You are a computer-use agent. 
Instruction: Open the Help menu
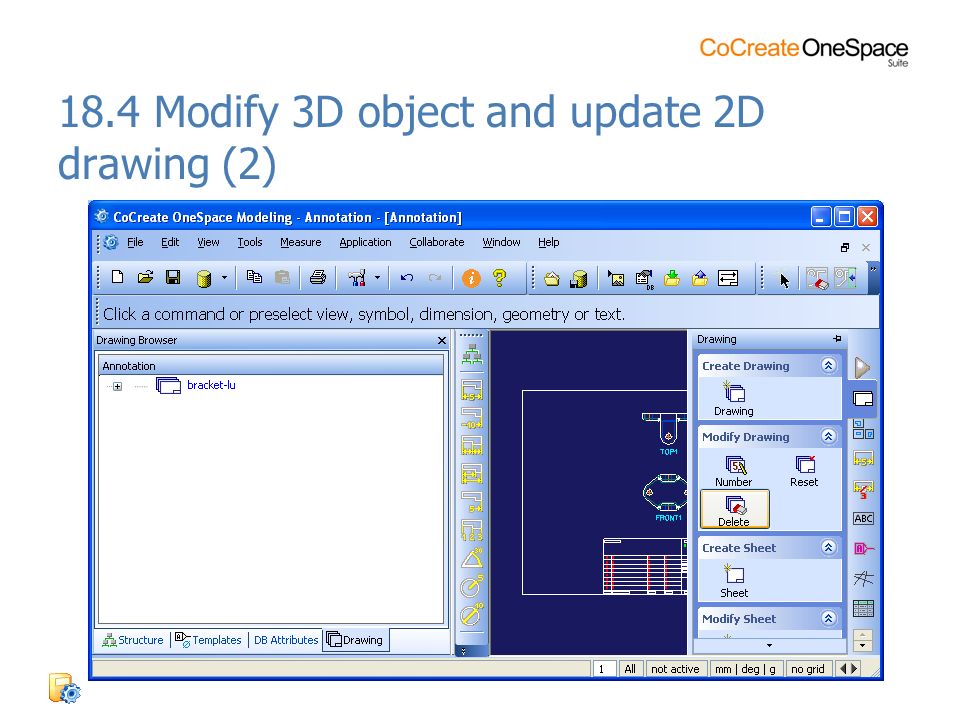point(549,242)
